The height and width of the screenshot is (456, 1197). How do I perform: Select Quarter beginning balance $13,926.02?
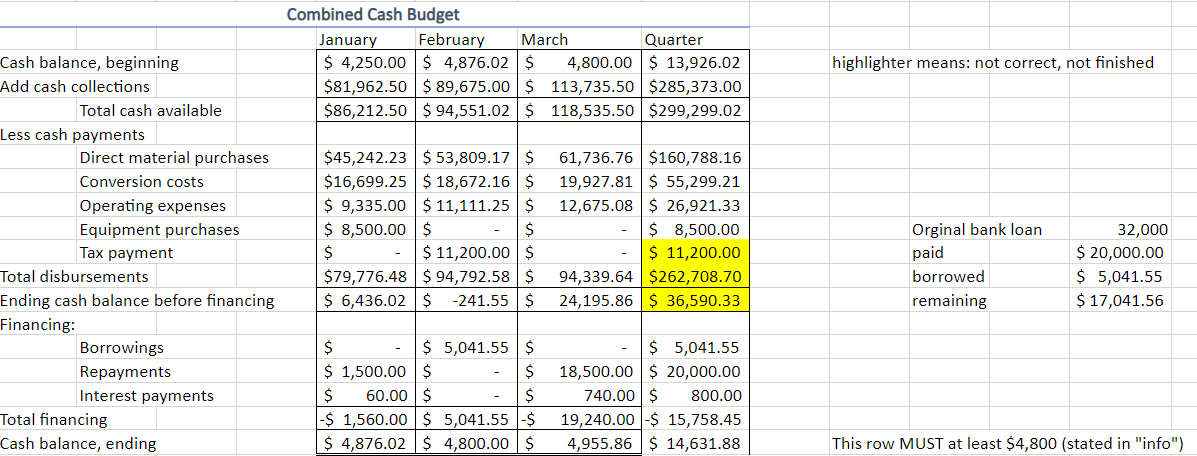click(697, 63)
